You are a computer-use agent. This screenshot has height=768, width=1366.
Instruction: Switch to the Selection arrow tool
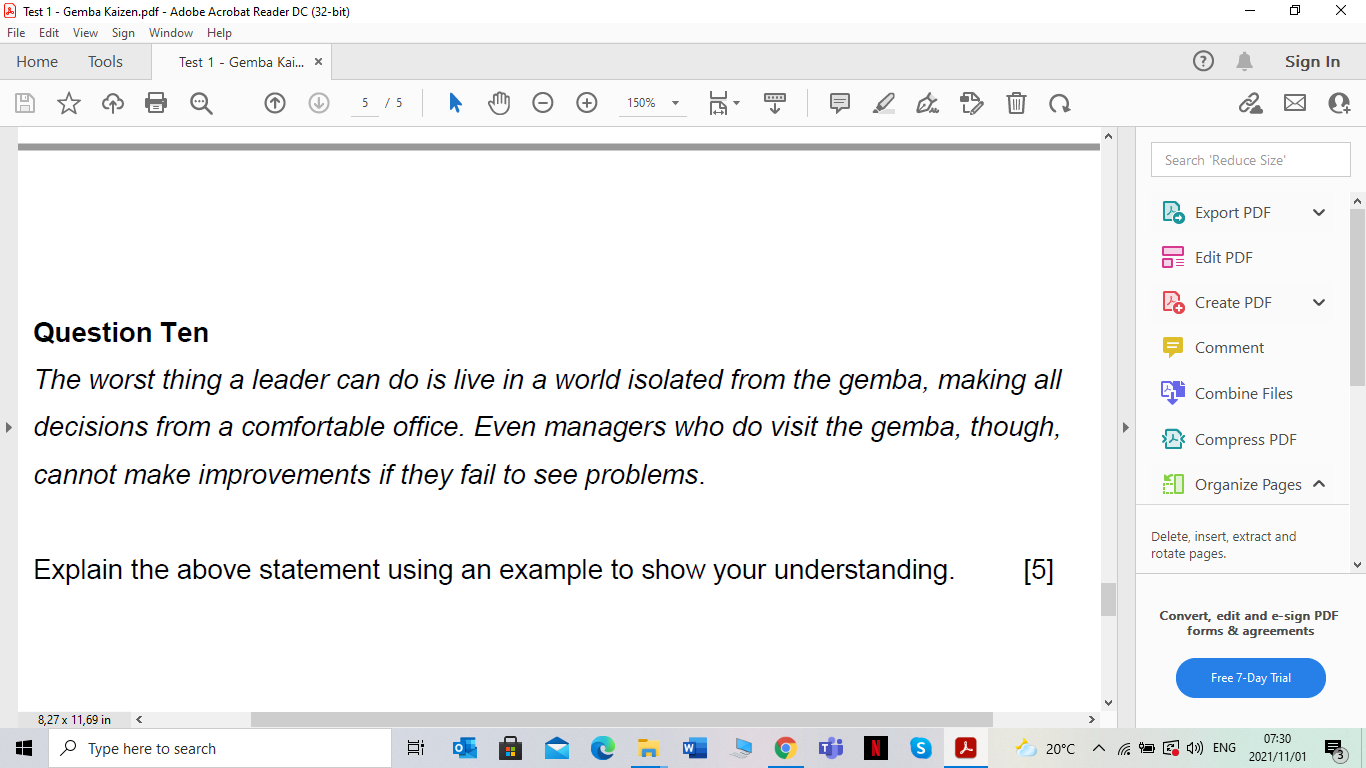[x=453, y=103]
